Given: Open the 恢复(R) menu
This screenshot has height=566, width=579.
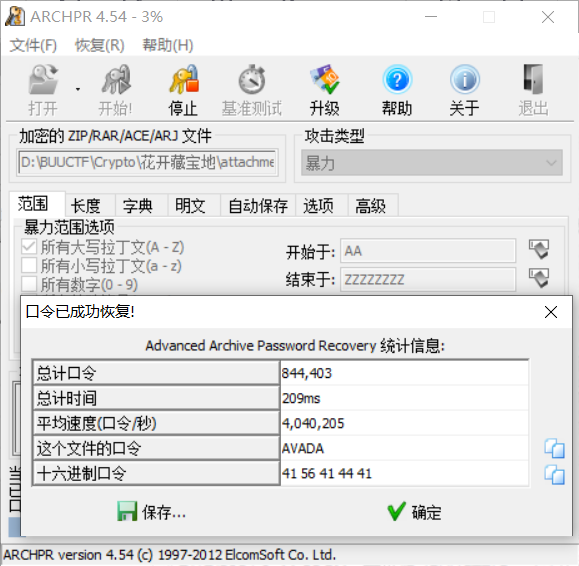Looking at the screenshot, I should coord(100,45).
